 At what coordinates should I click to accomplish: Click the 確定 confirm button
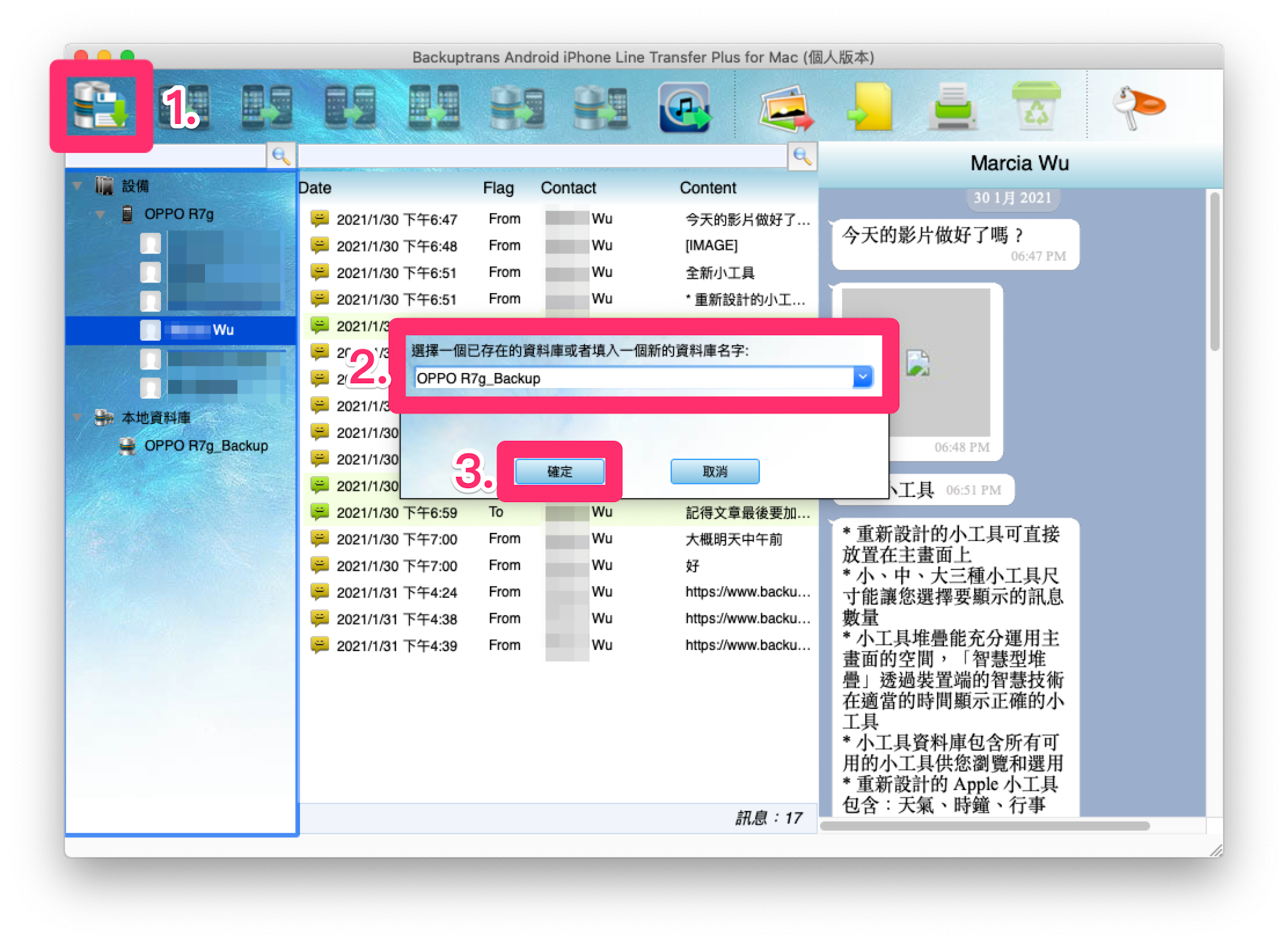click(560, 471)
